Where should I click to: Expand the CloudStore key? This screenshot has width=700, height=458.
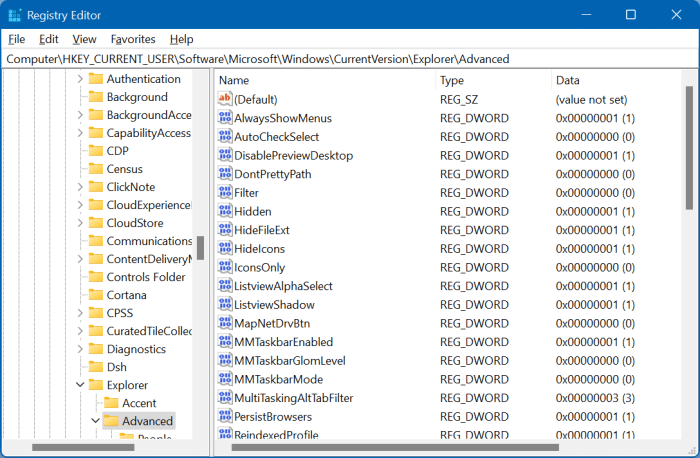click(x=80, y=223)
